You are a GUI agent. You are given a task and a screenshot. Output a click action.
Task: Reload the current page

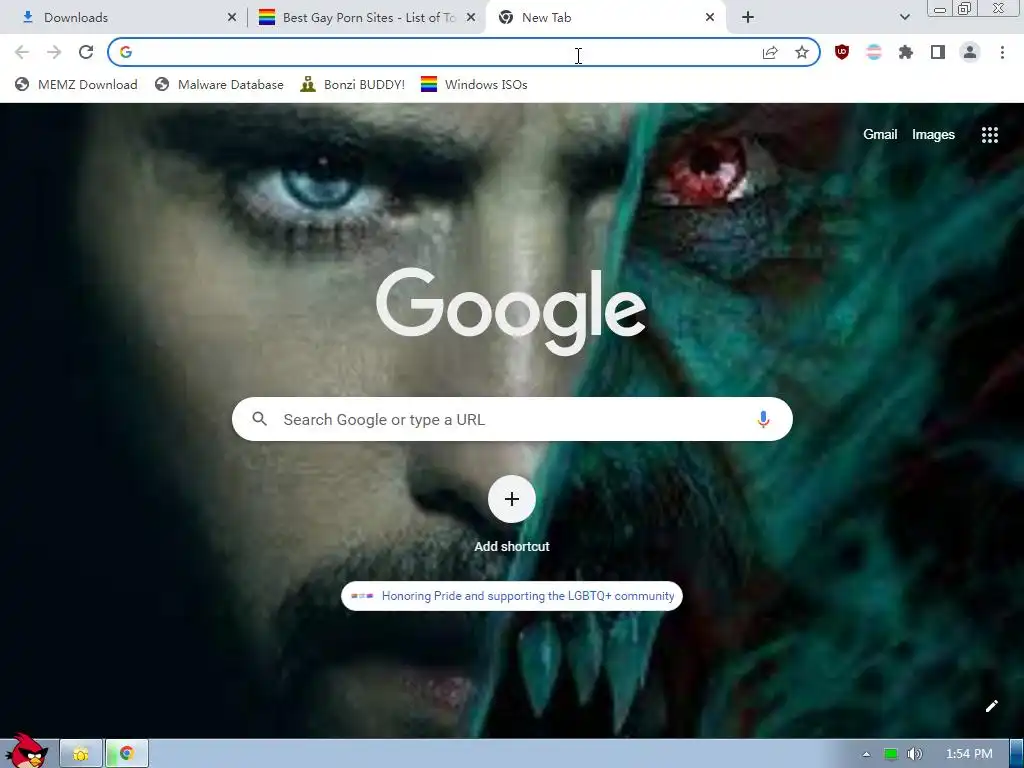(x=86, y=52)
